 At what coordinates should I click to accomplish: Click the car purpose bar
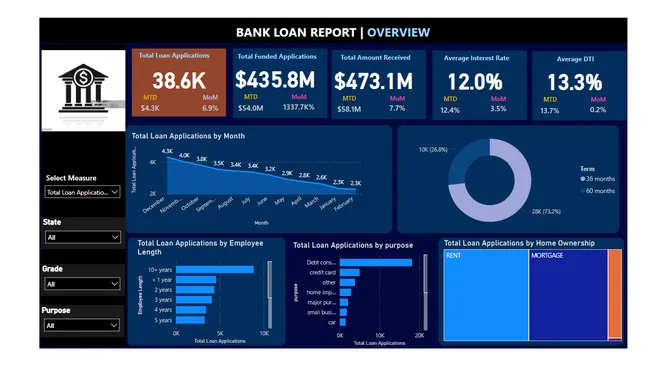(343, 322)
